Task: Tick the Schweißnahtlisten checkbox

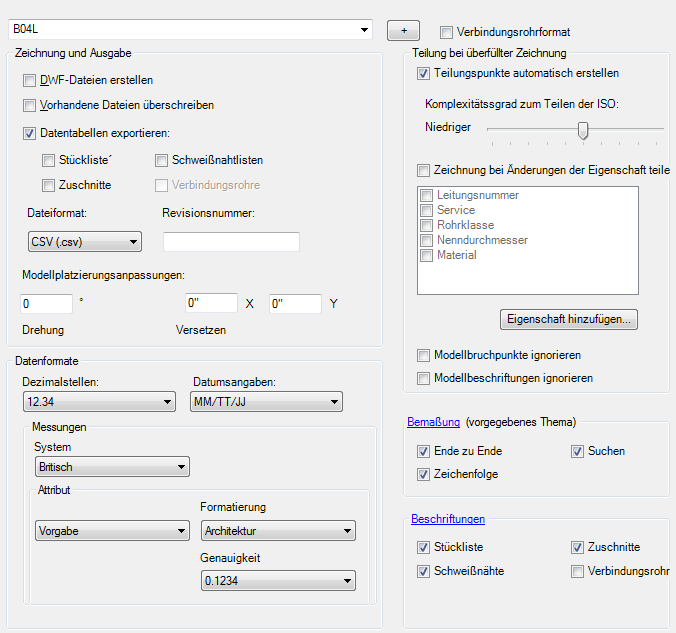Action: (x=162, y=160)
